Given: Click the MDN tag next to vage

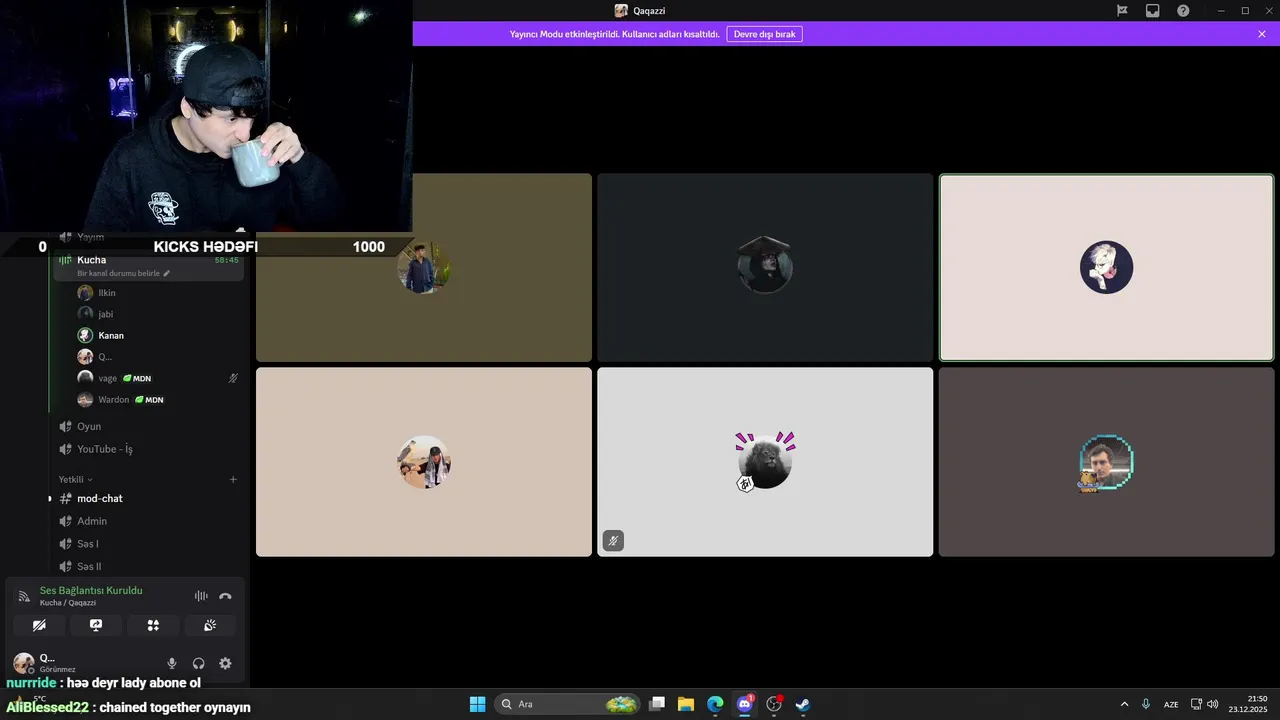Looking at the screenshot, I should pyautogui.click(x=137, y=378).
